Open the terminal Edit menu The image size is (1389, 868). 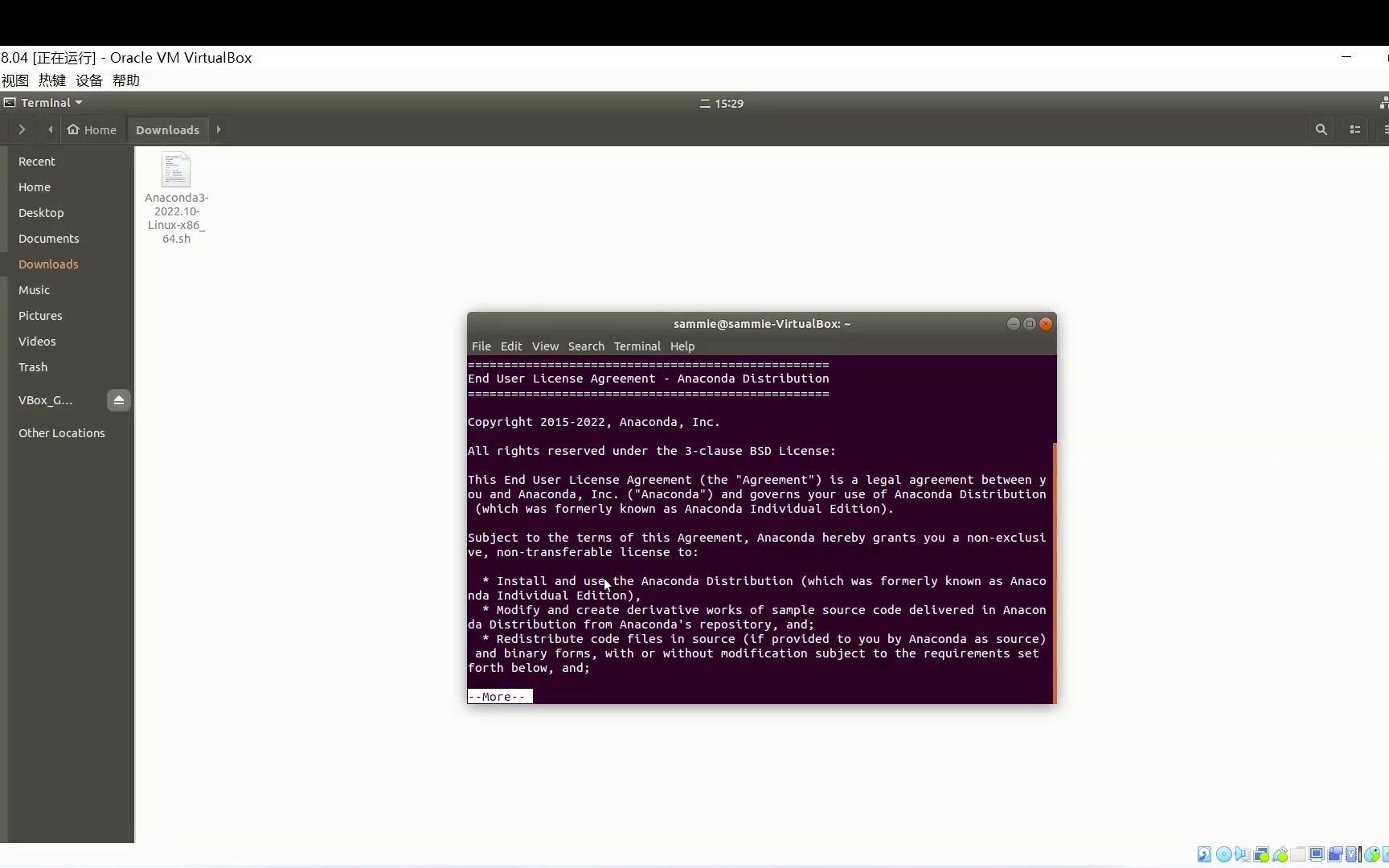(511, 346)
